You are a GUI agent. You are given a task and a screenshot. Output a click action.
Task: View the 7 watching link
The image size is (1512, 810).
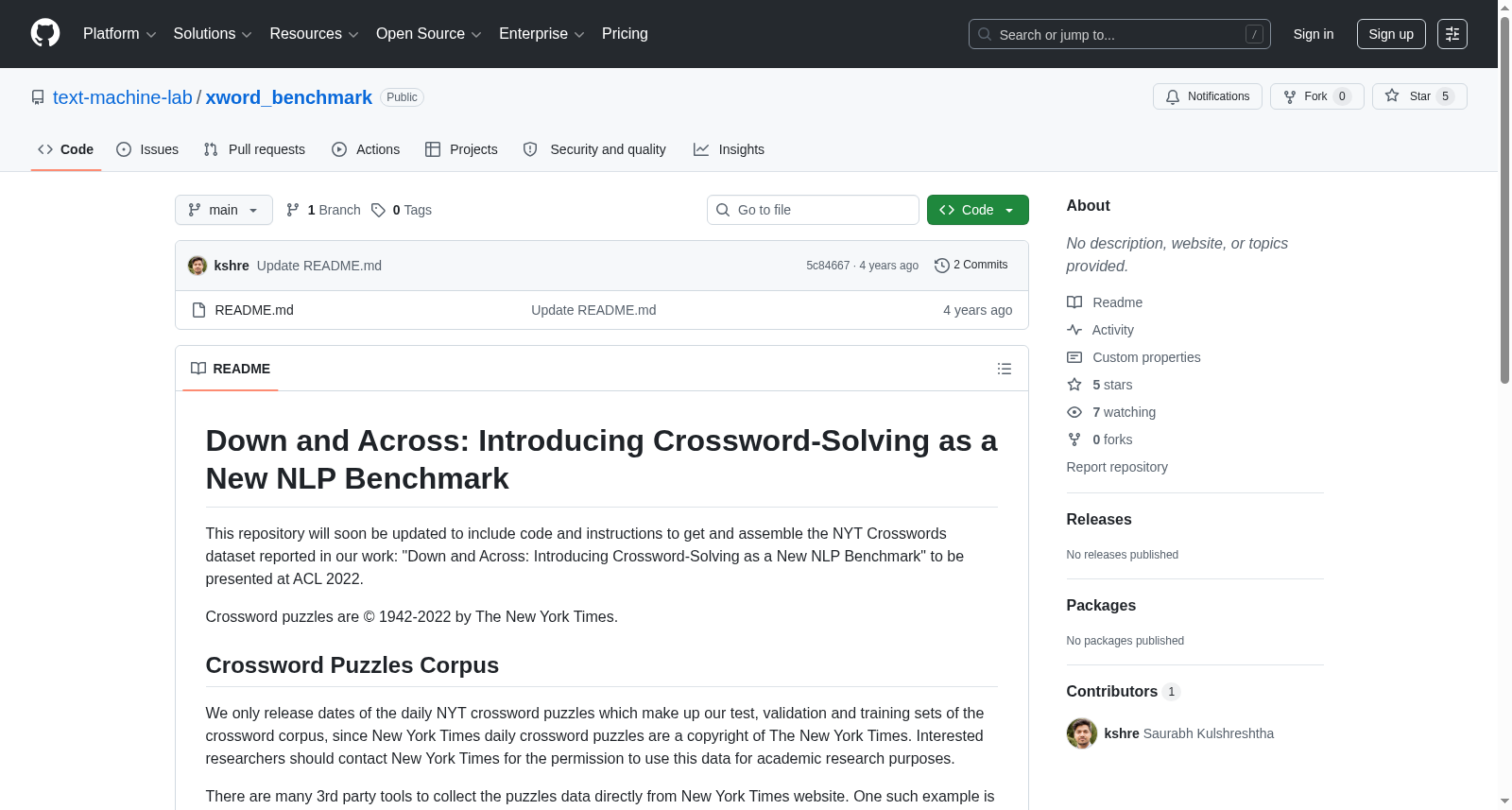point(1111,412)
